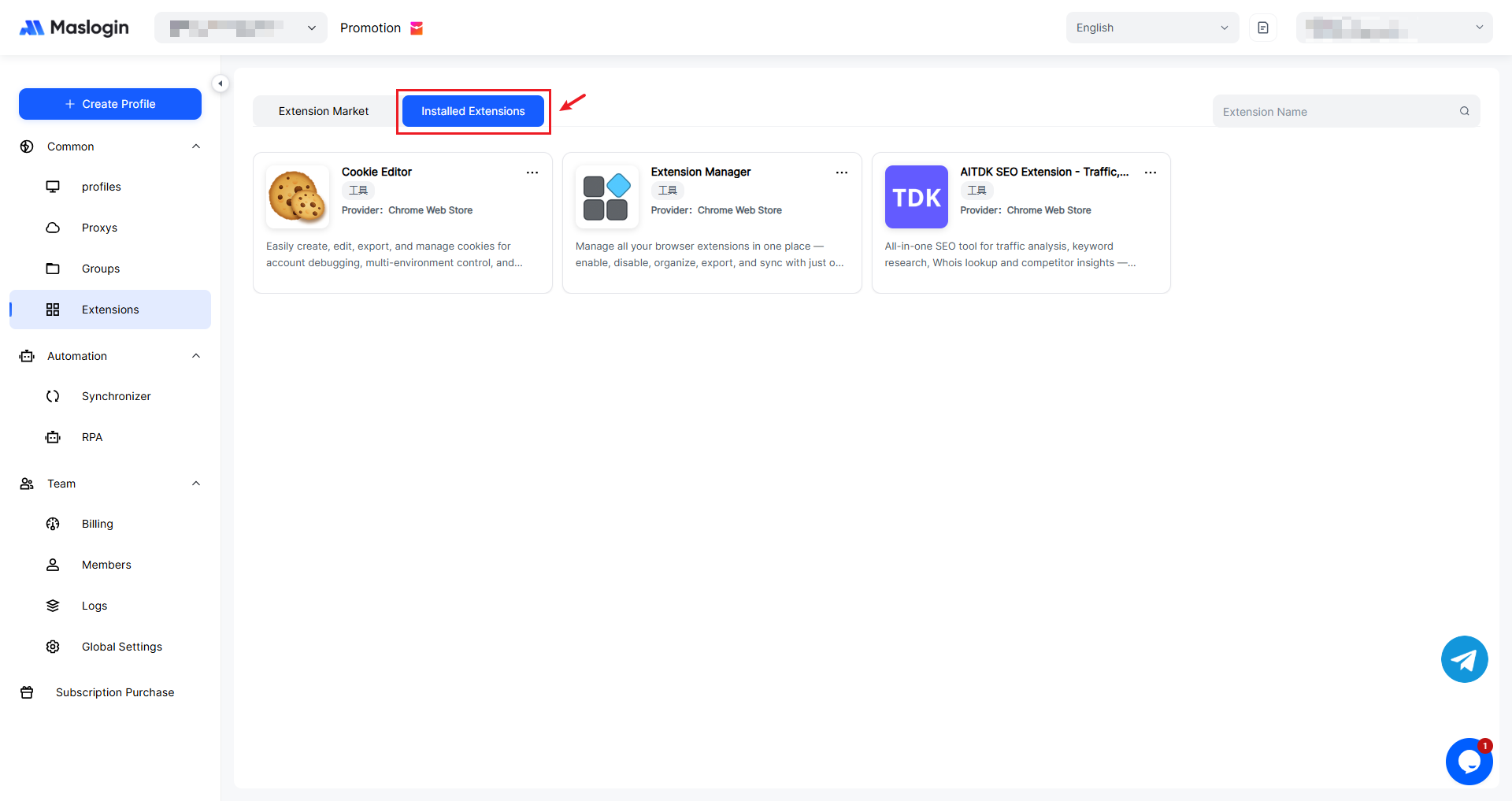Click the AITDK SEO TDK logo
This screenshot has width=1512, height=801.
pos(916,197)
